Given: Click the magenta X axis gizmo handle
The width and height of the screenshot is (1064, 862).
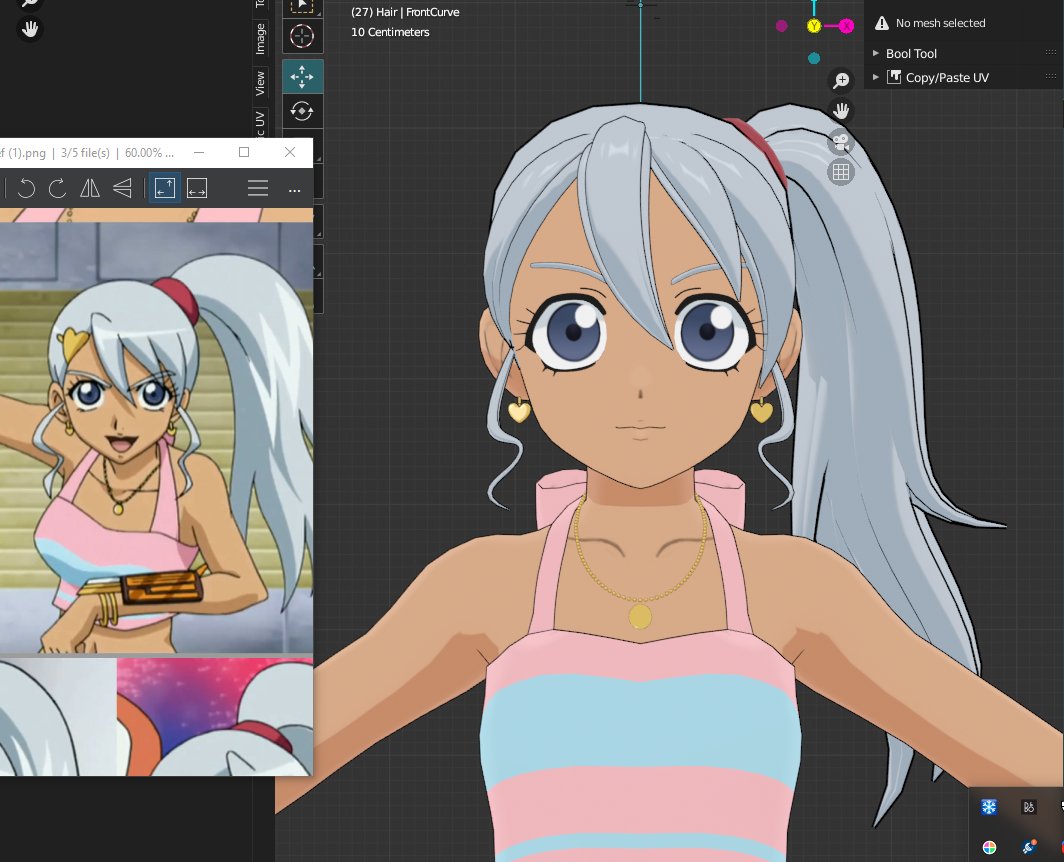Looking at the screenshot, I should pyautogui.click(x=846, y=26).
